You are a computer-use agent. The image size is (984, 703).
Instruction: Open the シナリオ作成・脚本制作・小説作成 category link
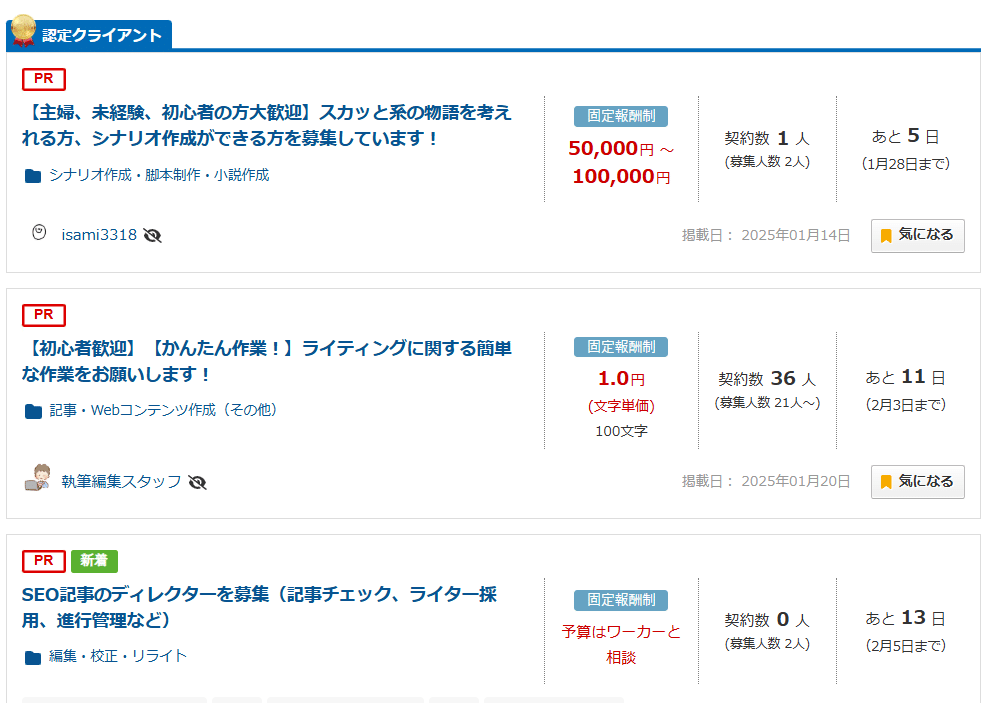pyautogui.click(x=159, y=175)
